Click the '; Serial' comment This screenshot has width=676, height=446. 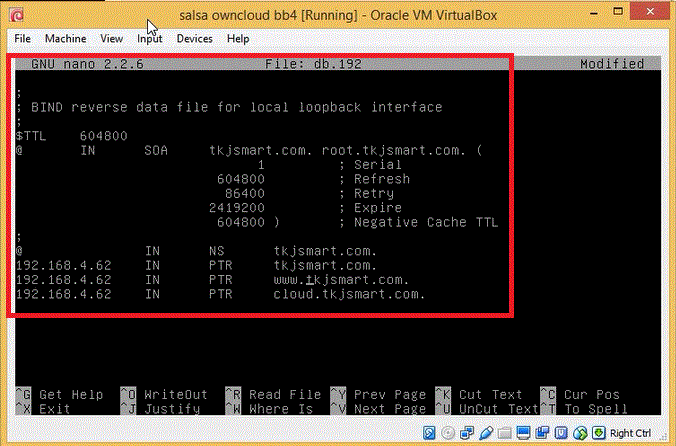click(x=370, y=165)
